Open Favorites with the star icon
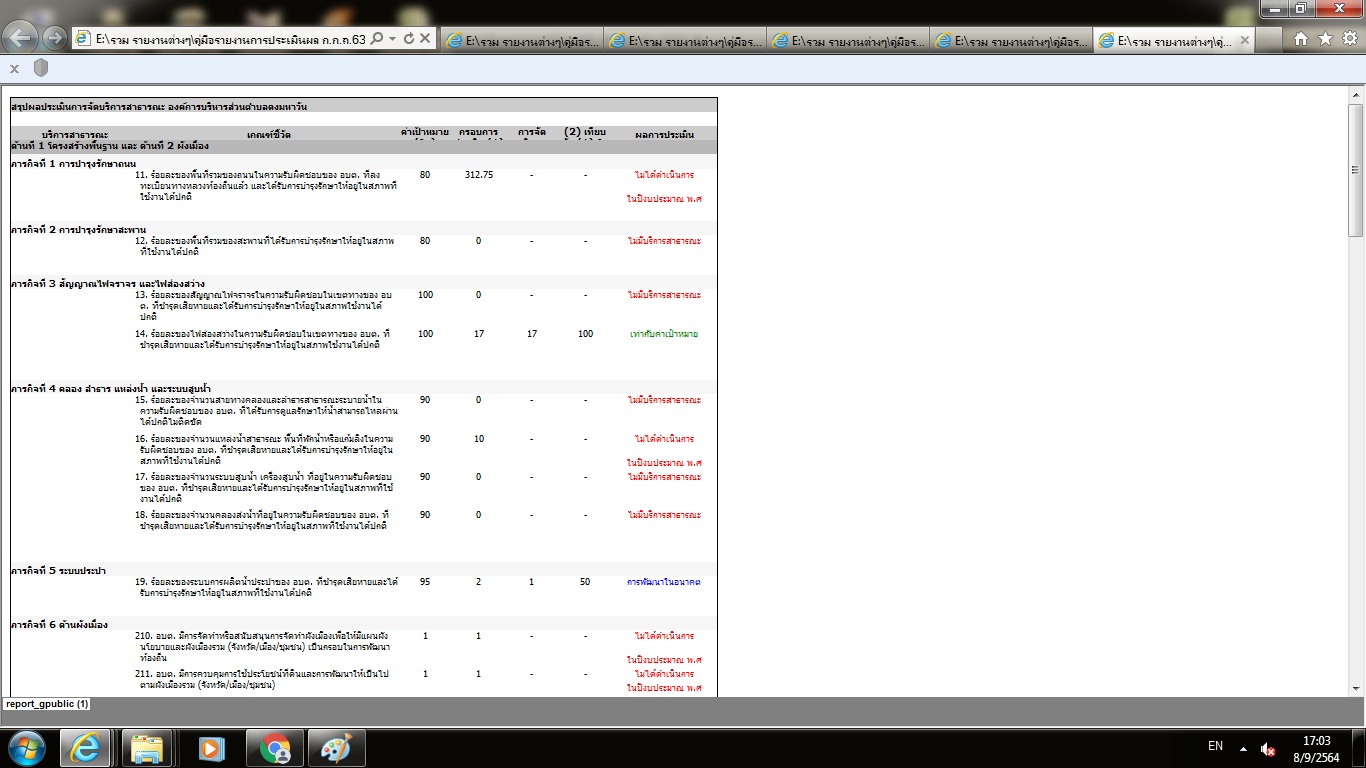This screenshot has height=768, width=1366. 1325,39
